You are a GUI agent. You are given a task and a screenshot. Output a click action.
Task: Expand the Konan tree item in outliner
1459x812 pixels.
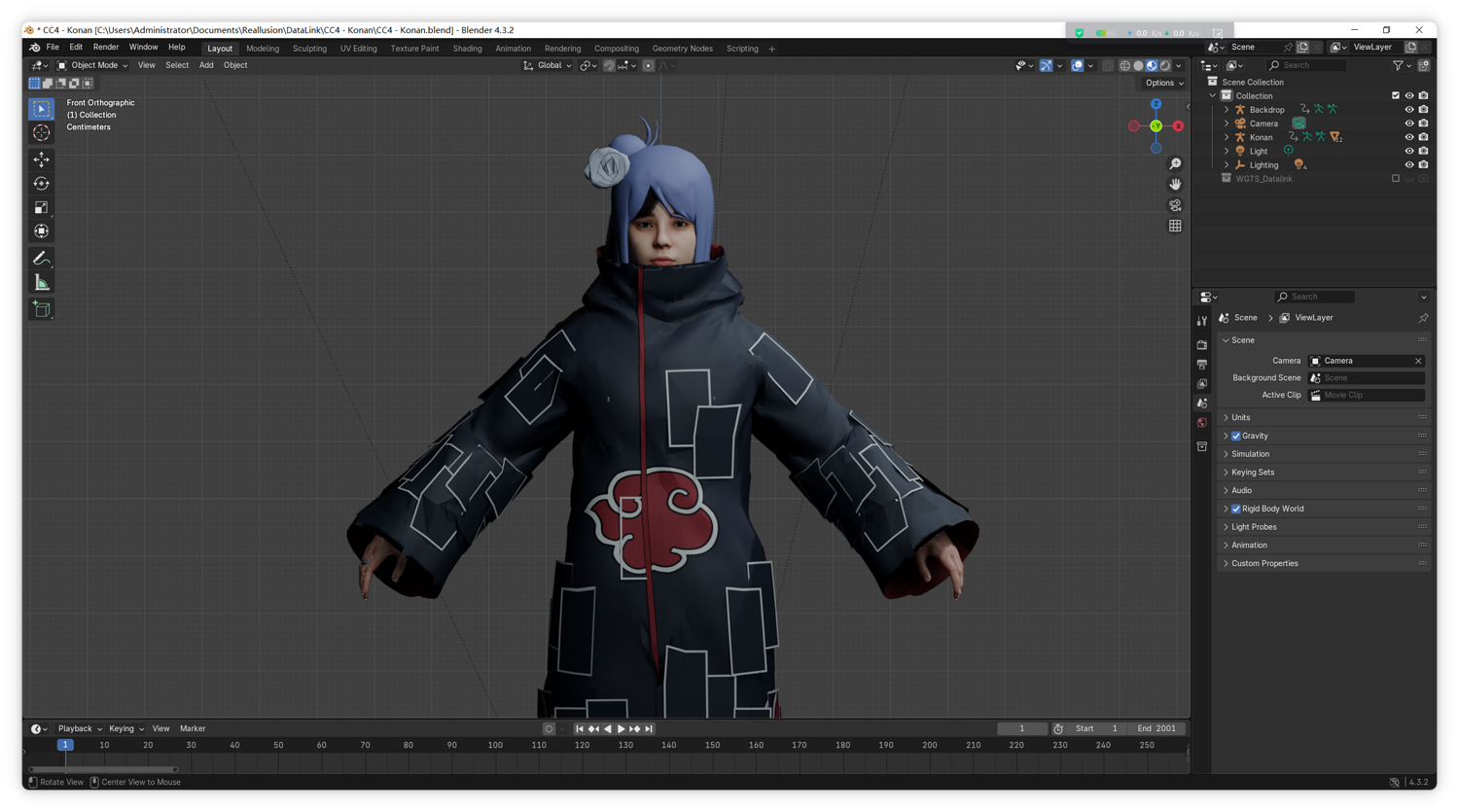pos(1227,138)
